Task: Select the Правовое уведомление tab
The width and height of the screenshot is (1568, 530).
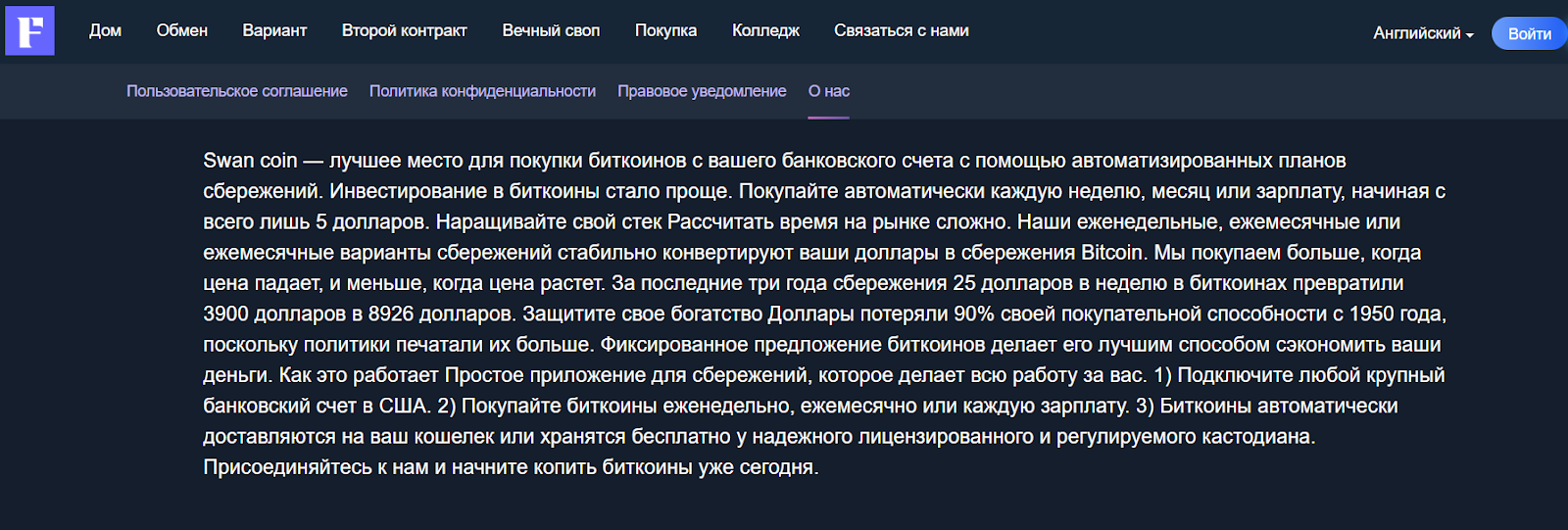Action: (702, 91)
